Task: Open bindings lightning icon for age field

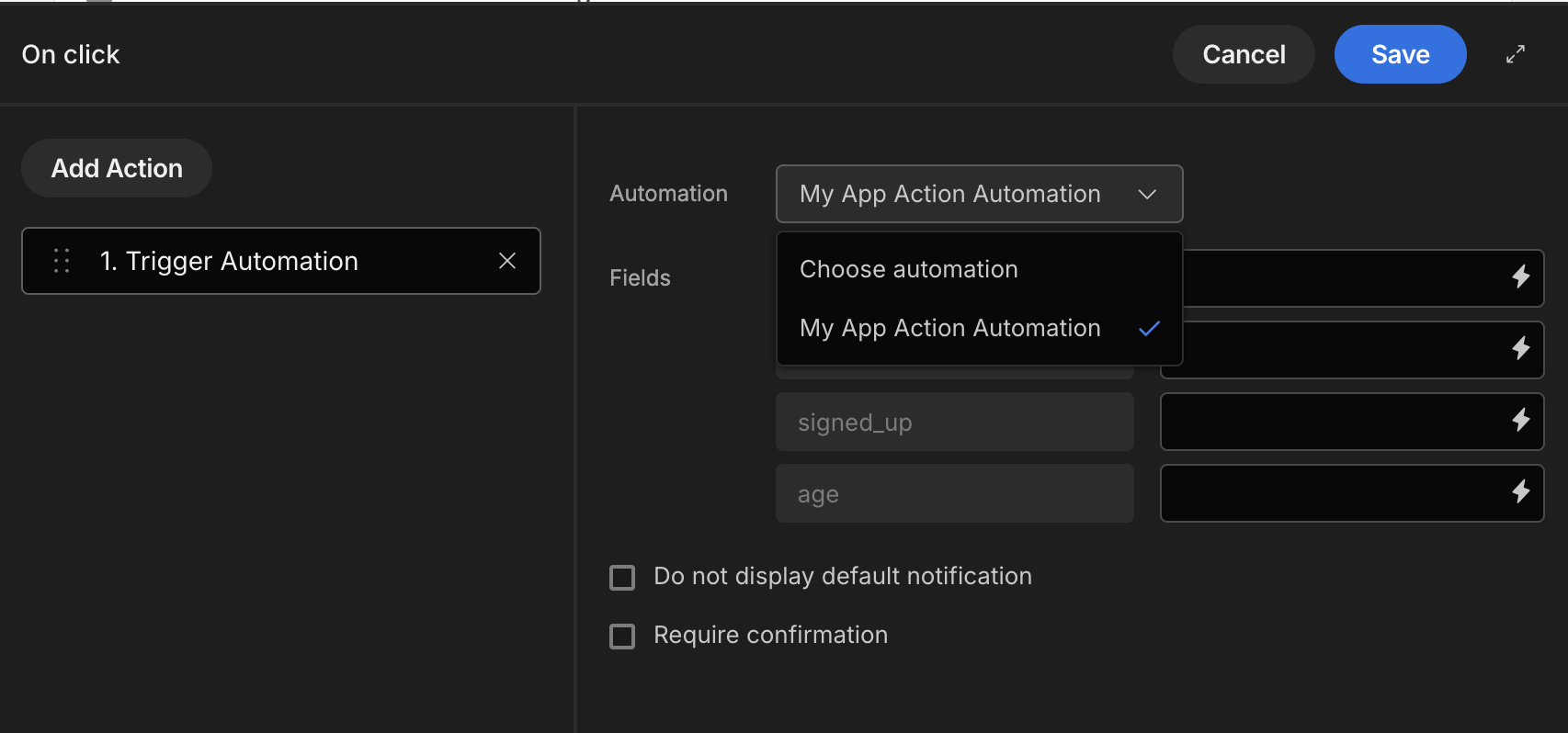Action: click(x=1521, y=492)
